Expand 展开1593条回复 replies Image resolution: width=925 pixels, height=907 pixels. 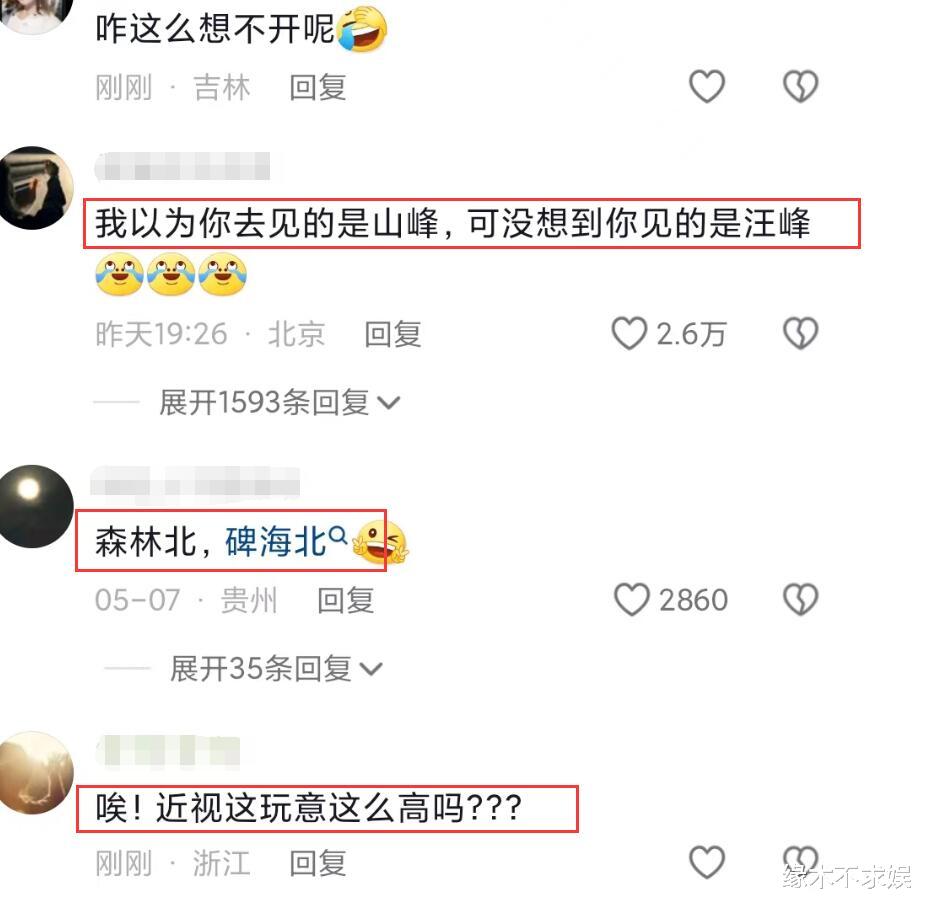click(280, 403)
